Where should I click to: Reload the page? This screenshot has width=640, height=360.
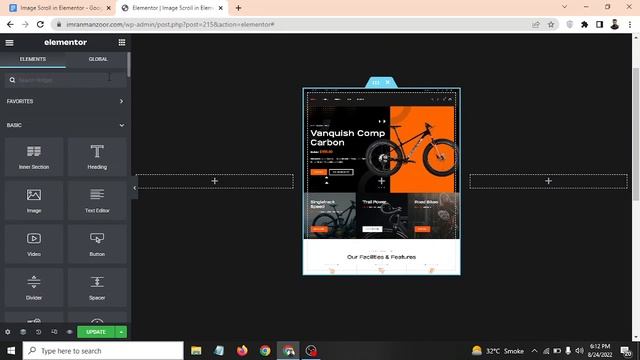tap(40, 24)
